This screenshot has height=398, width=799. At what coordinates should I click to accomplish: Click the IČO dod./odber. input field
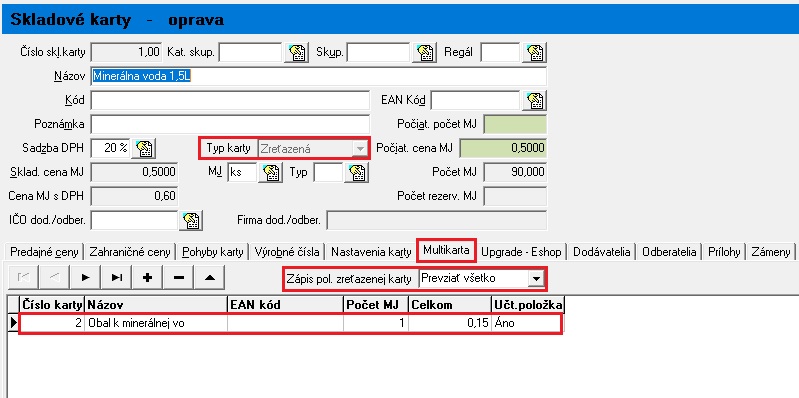(134, 221)
